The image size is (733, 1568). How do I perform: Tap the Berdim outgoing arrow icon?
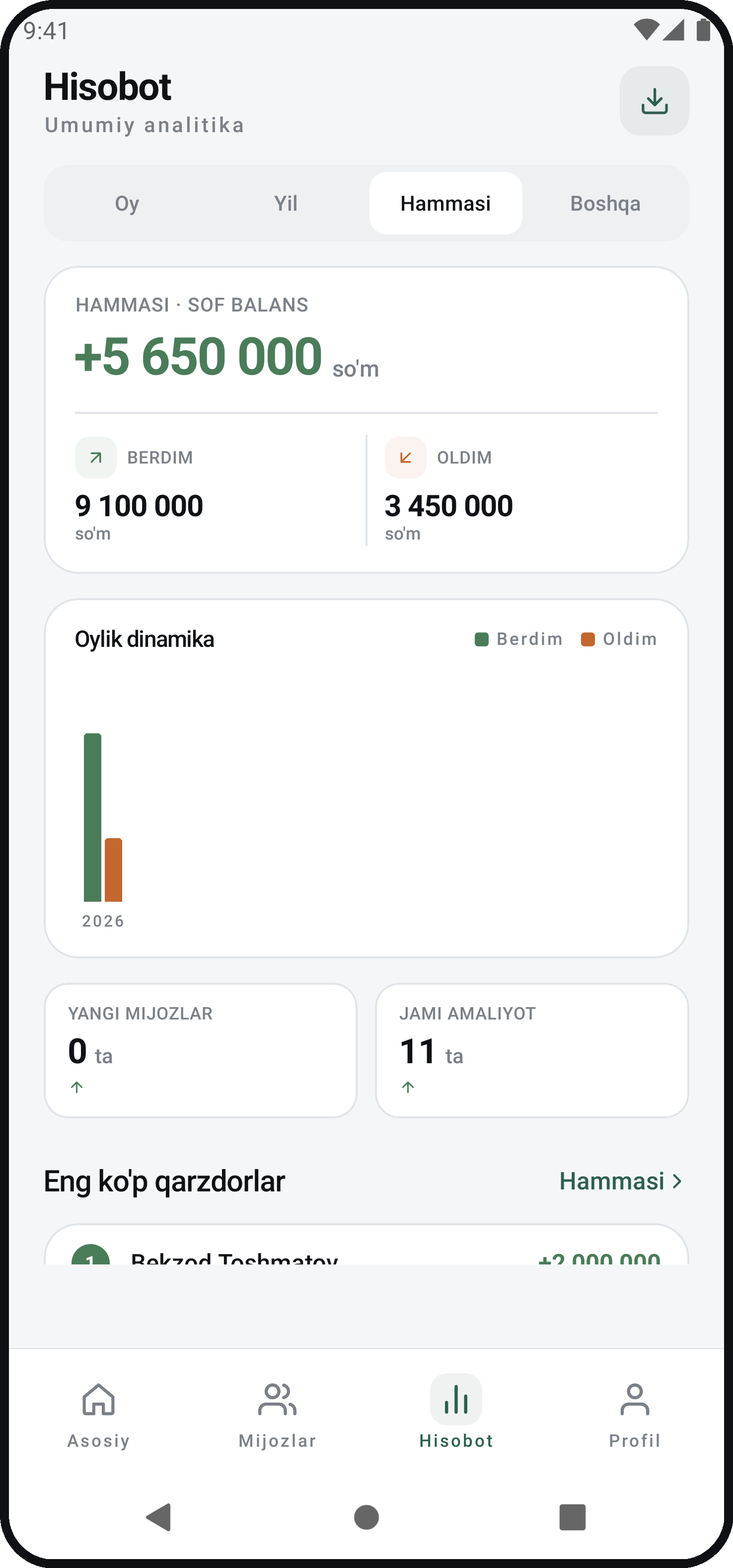click(x=95, y=457)
